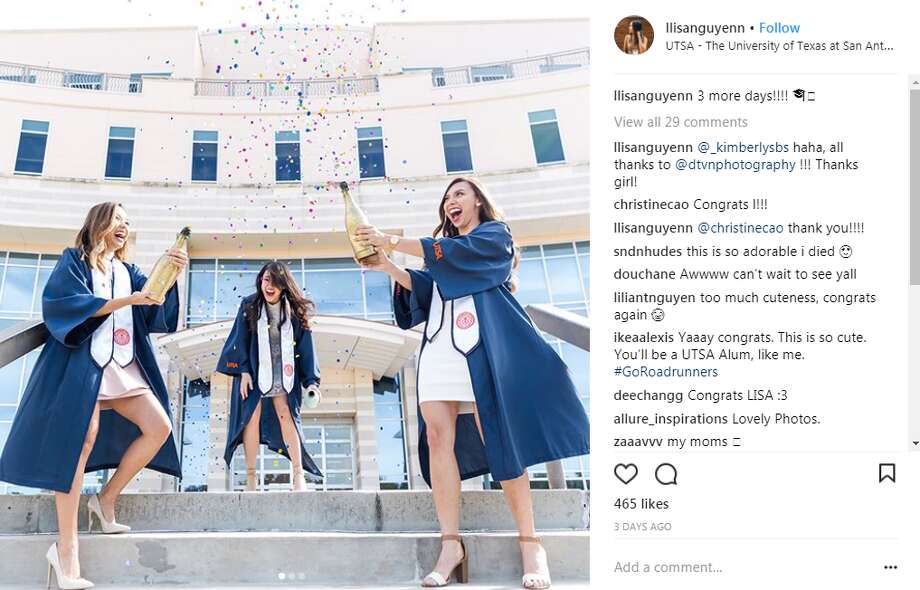Click scrollbar down arrow in comments
920x590 pixels.
(915, 444)
